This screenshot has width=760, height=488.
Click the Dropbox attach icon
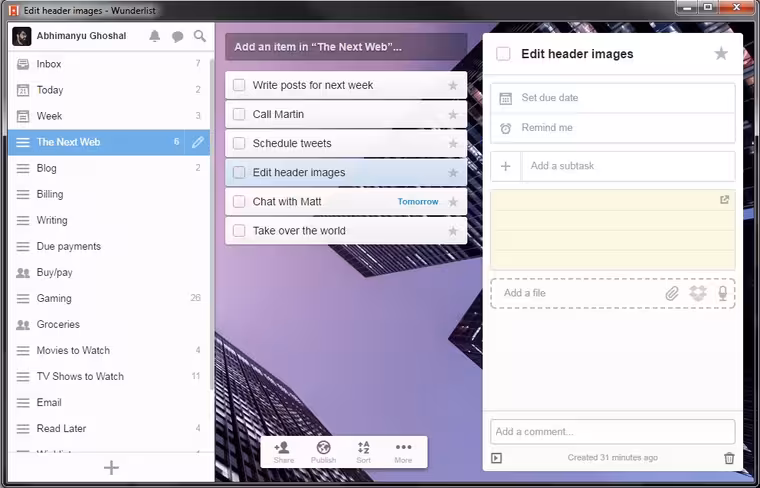tap(698, 293)
